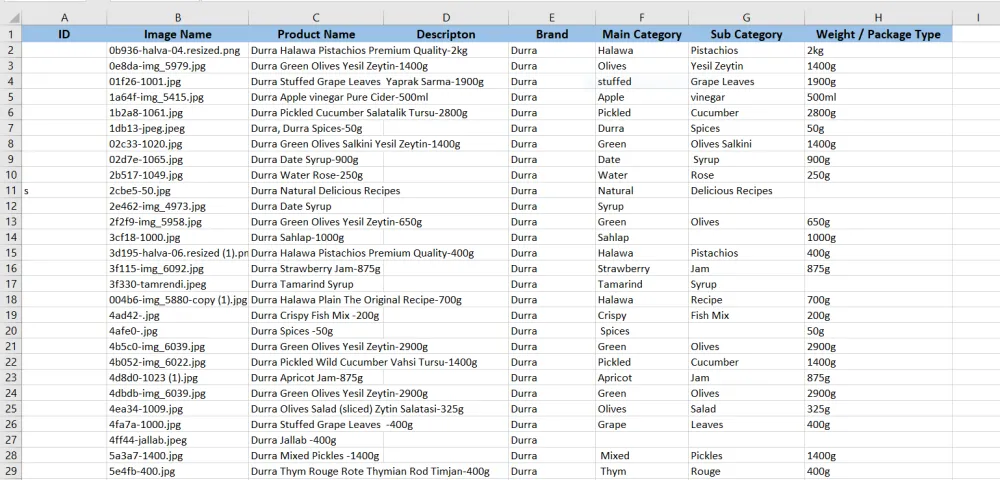Select 'Mixed' Main Category cell
The image size is (1000, 480).
point(642,456)
